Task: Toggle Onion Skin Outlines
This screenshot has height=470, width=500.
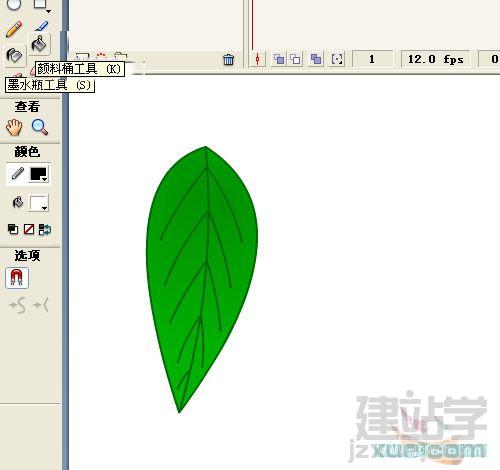Action: point(295,59)
